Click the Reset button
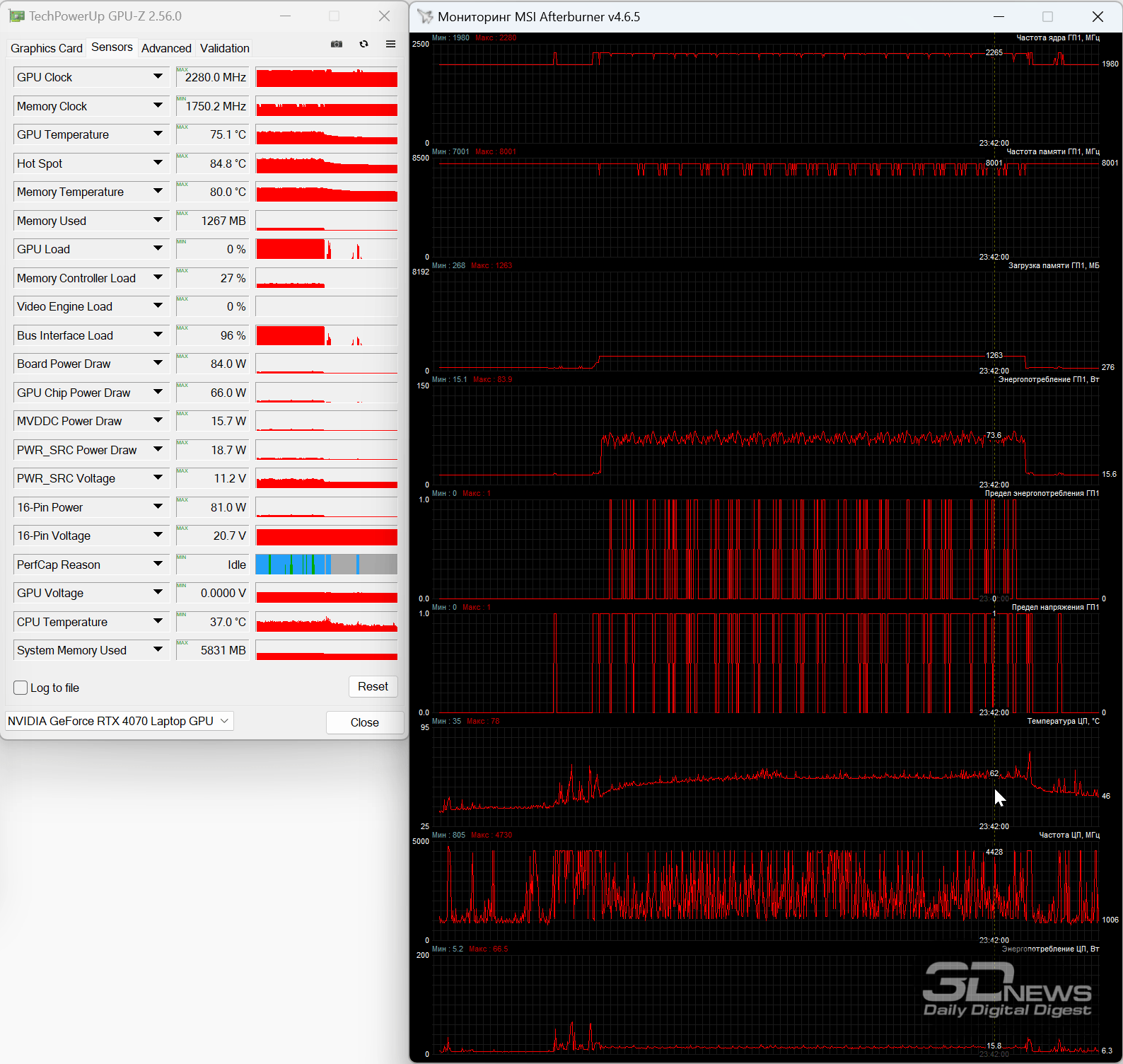 point(373,686)
